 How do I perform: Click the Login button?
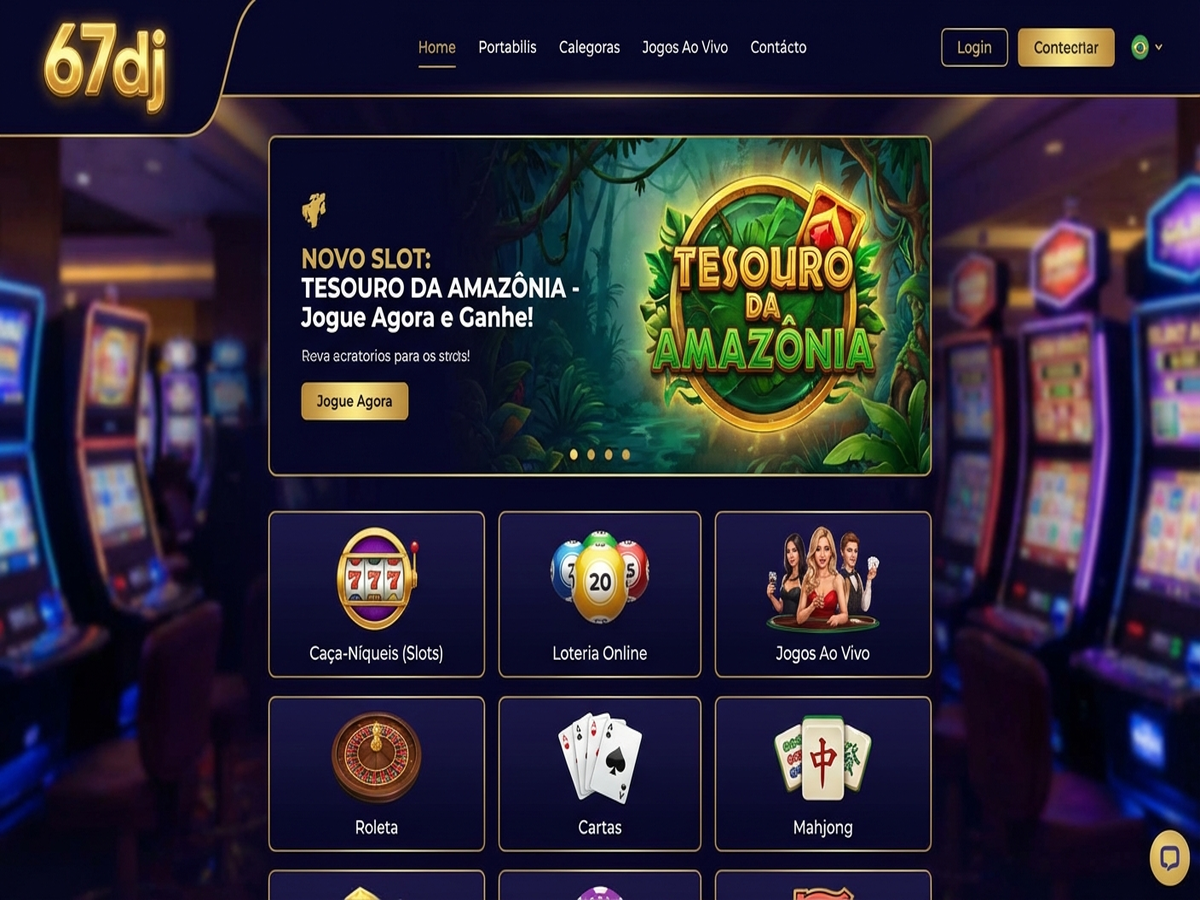pyautogui.click(x=974, y=47)
